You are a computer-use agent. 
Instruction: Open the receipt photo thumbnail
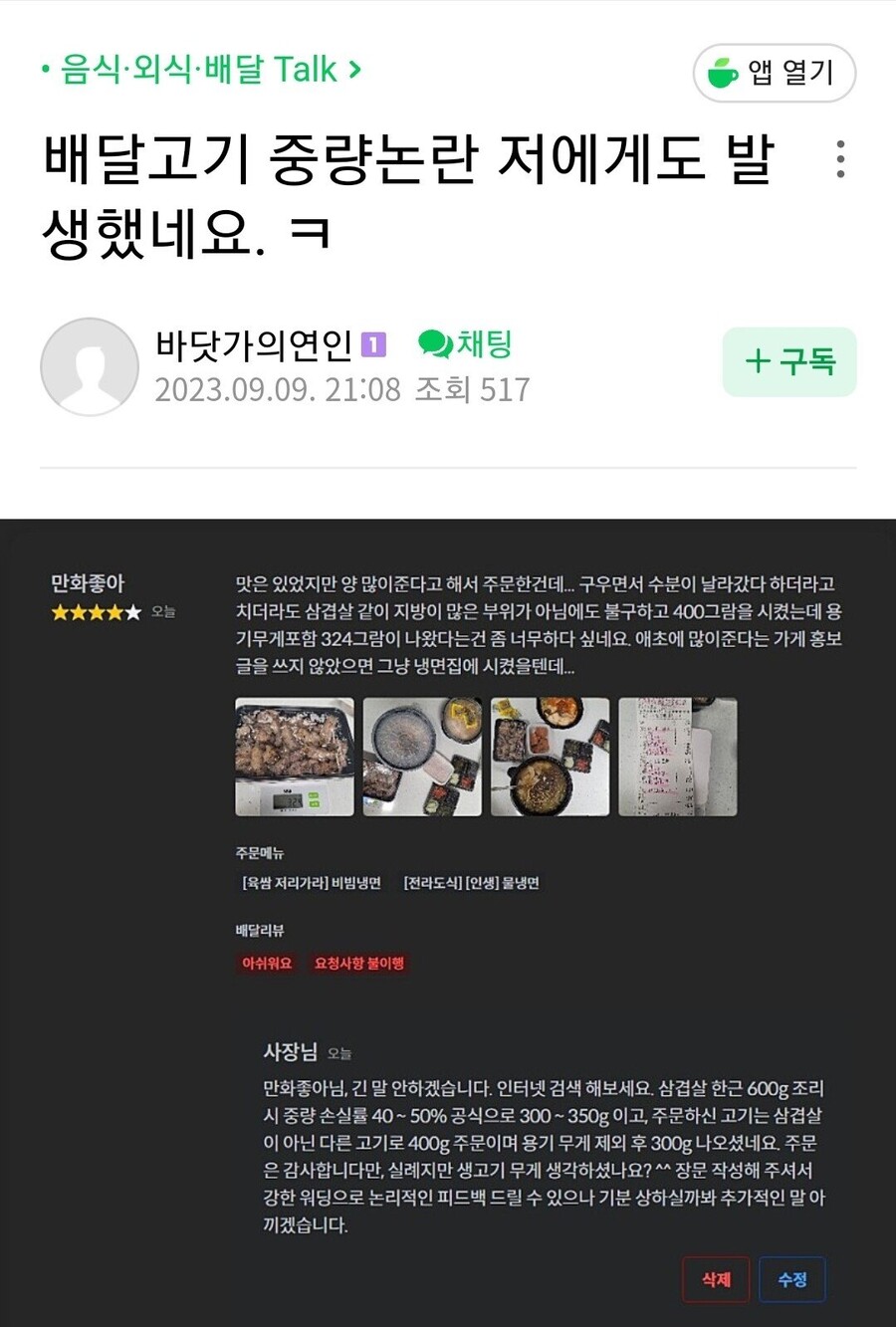pos(678,757)
